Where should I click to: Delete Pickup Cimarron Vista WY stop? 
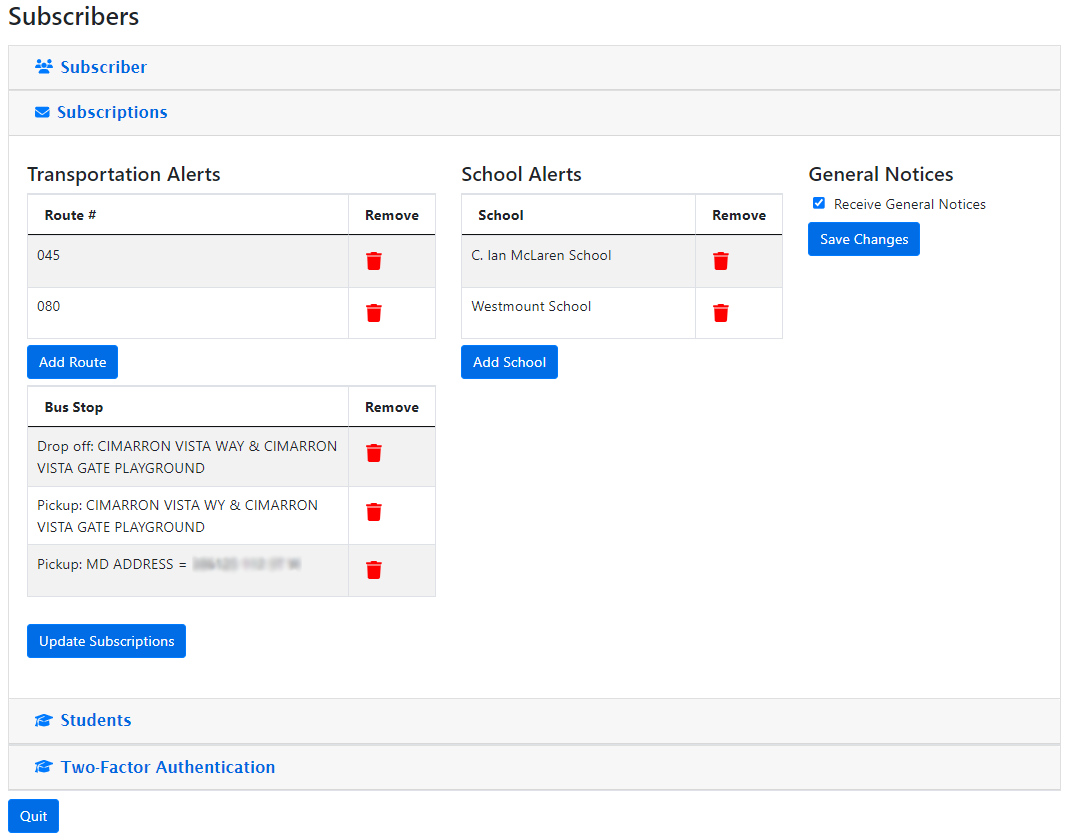pyautogui.click(x=373, y=512)
